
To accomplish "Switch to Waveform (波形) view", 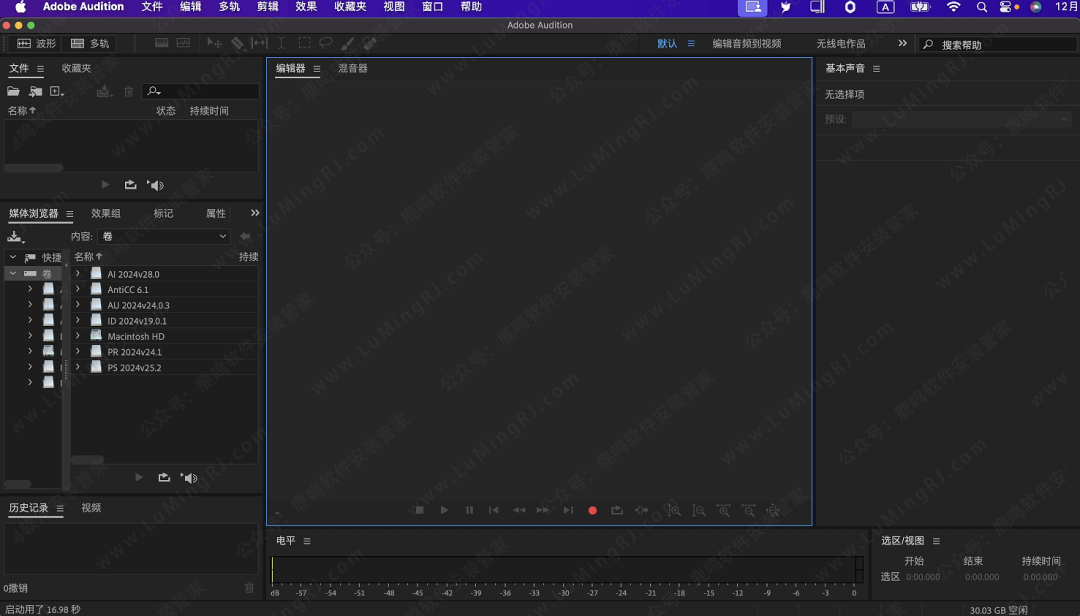I will point(37,44).
